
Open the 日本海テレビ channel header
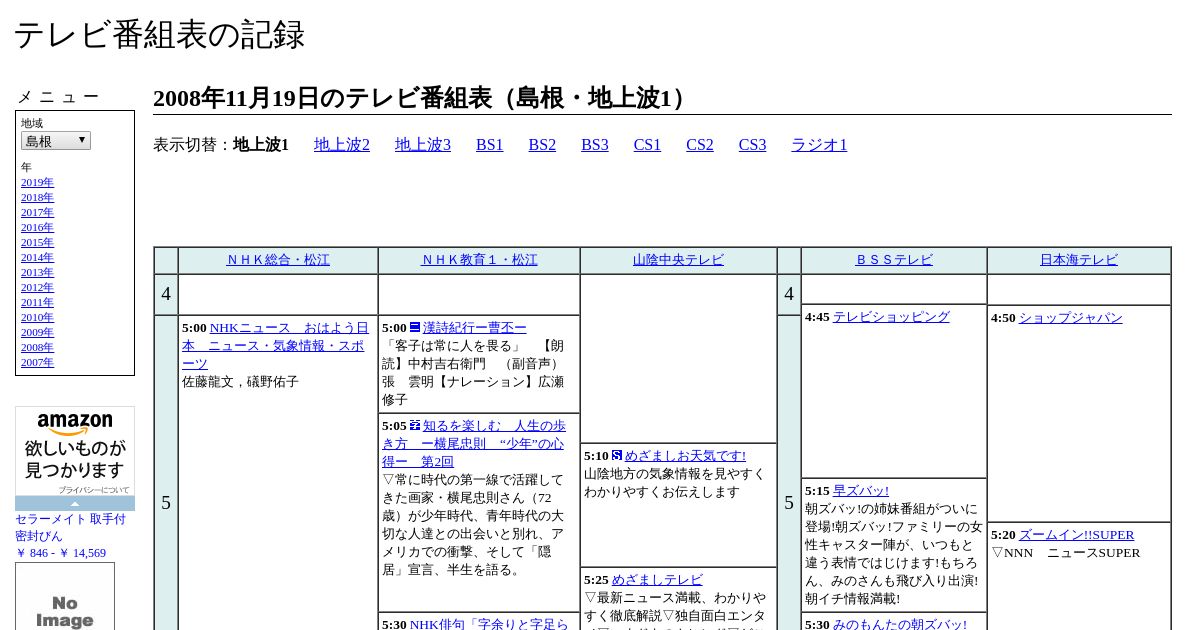click(1079, 260)
